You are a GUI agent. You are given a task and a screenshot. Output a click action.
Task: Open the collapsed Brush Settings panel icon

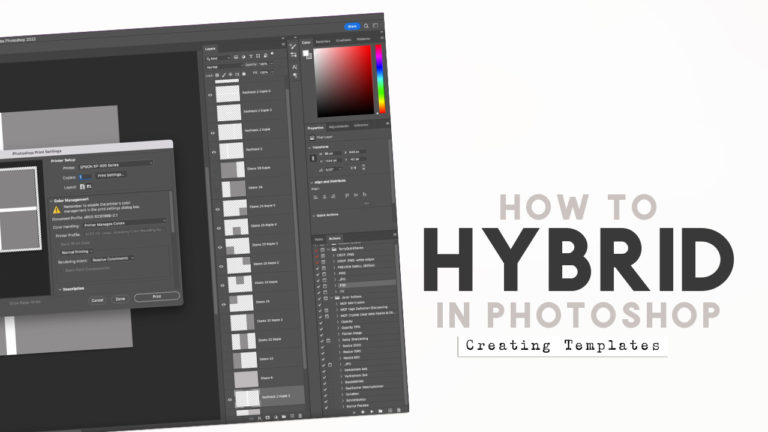(293, 55)
